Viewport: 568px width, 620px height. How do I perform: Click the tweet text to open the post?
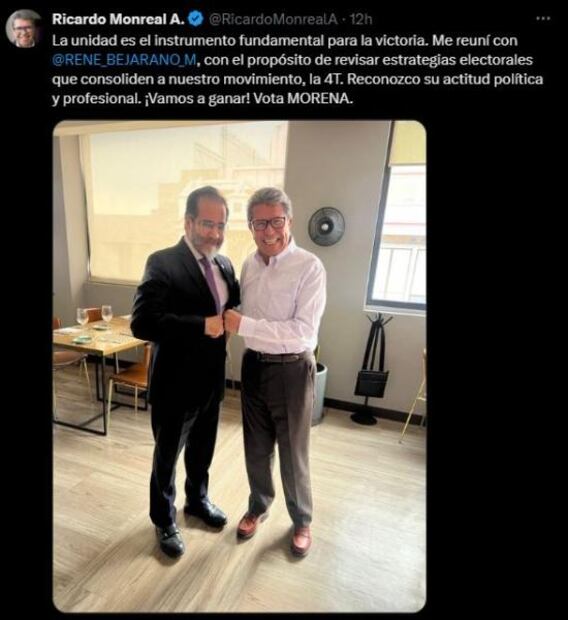(297, 70)
